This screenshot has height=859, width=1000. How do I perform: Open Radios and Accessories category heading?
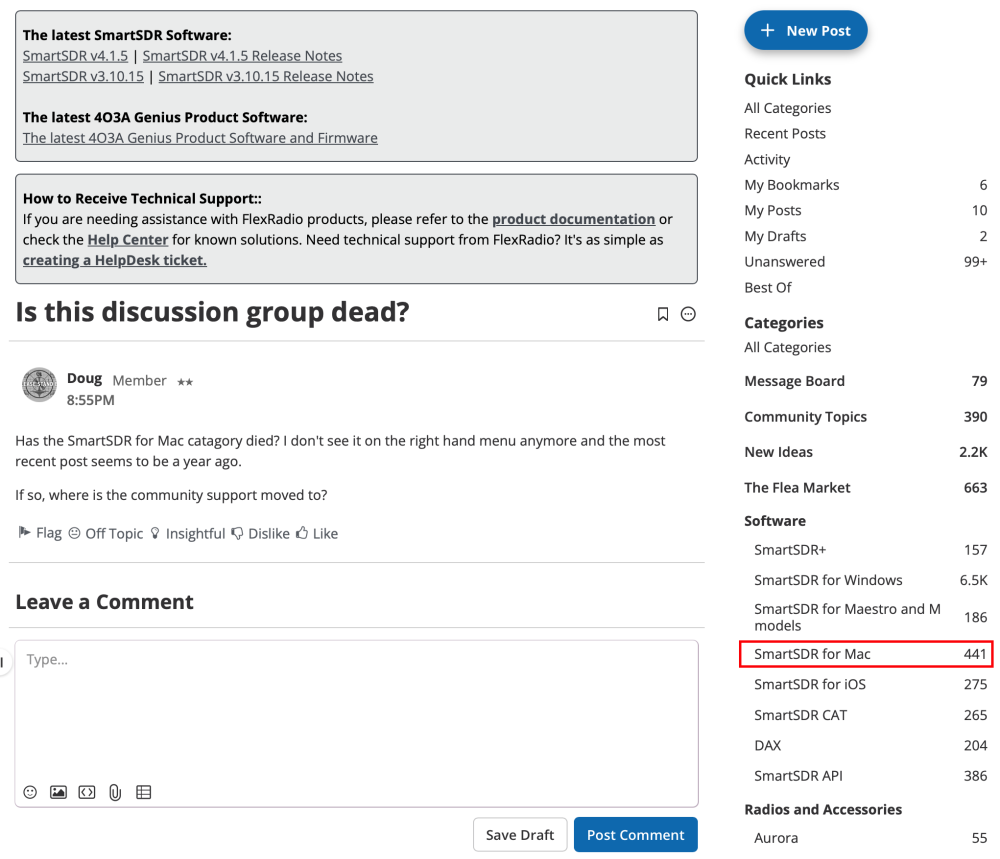tap(823, 810)
